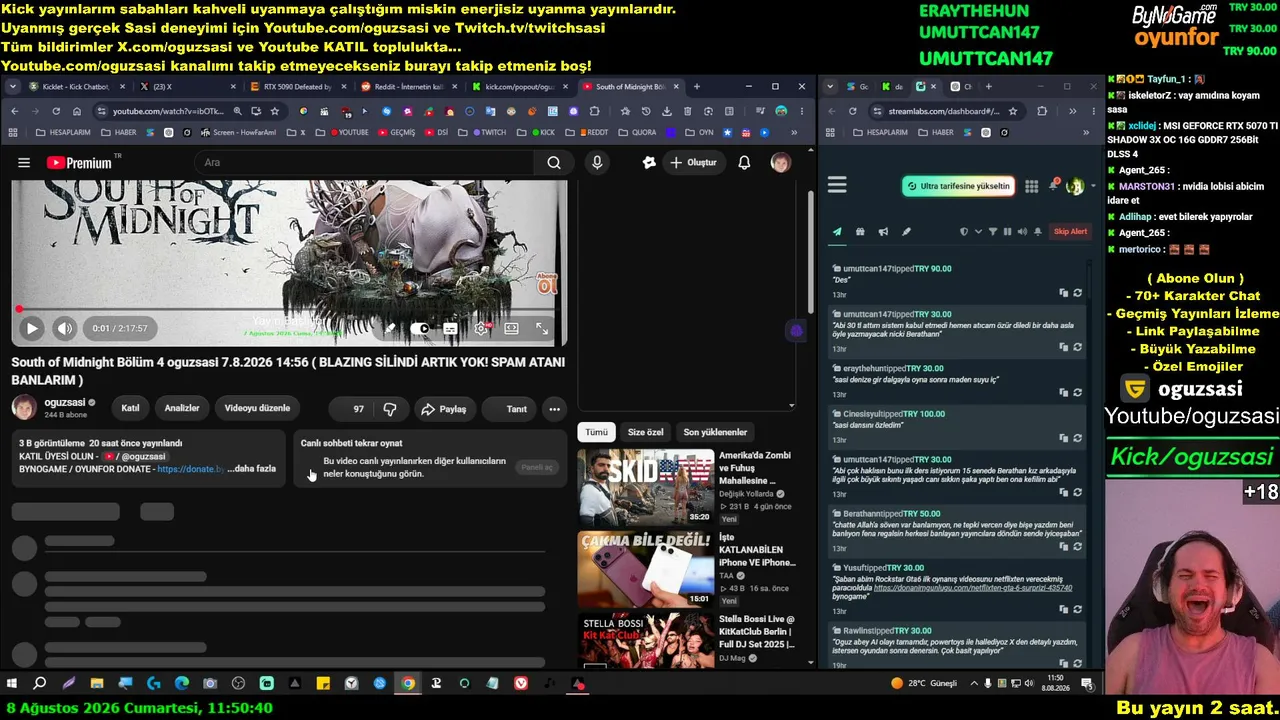Open the 'GEÇMİŞ' bookmark

[396, 132]
